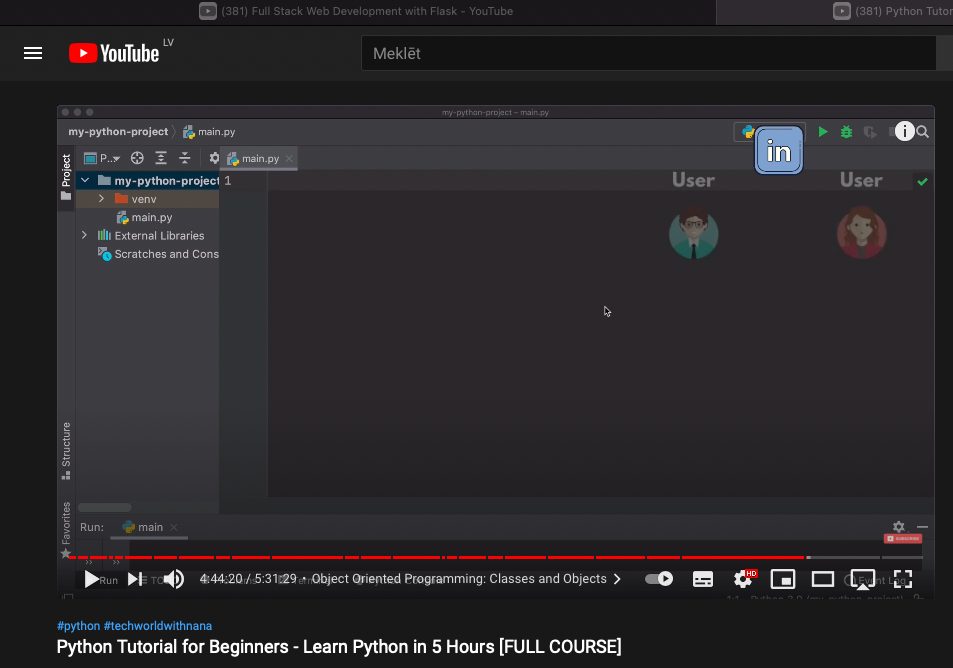Select Scratches and Consoles item
Screen dimensions: 953x668
pos(159,254)
